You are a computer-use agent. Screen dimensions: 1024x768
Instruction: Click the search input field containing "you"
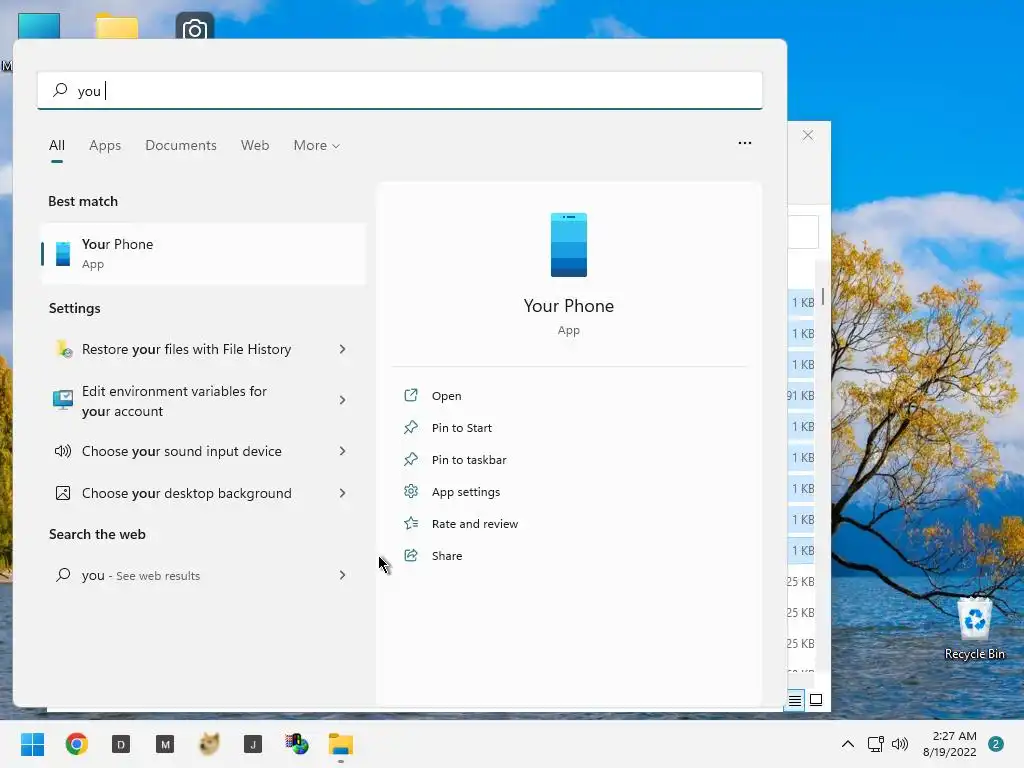400,90
